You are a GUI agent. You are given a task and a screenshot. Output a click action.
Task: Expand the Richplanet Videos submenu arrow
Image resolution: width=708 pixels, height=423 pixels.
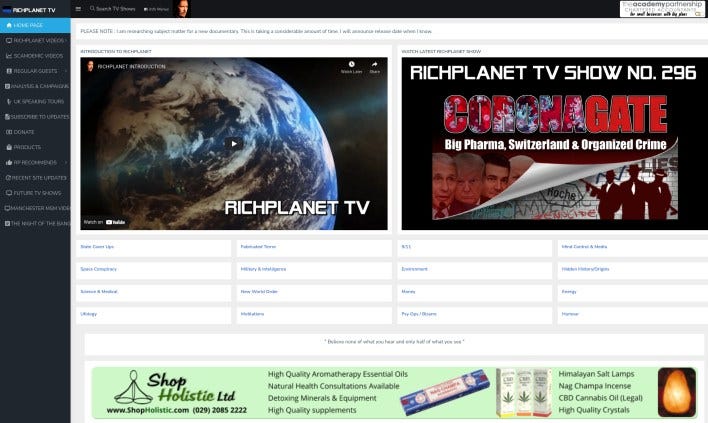(66, 41)
